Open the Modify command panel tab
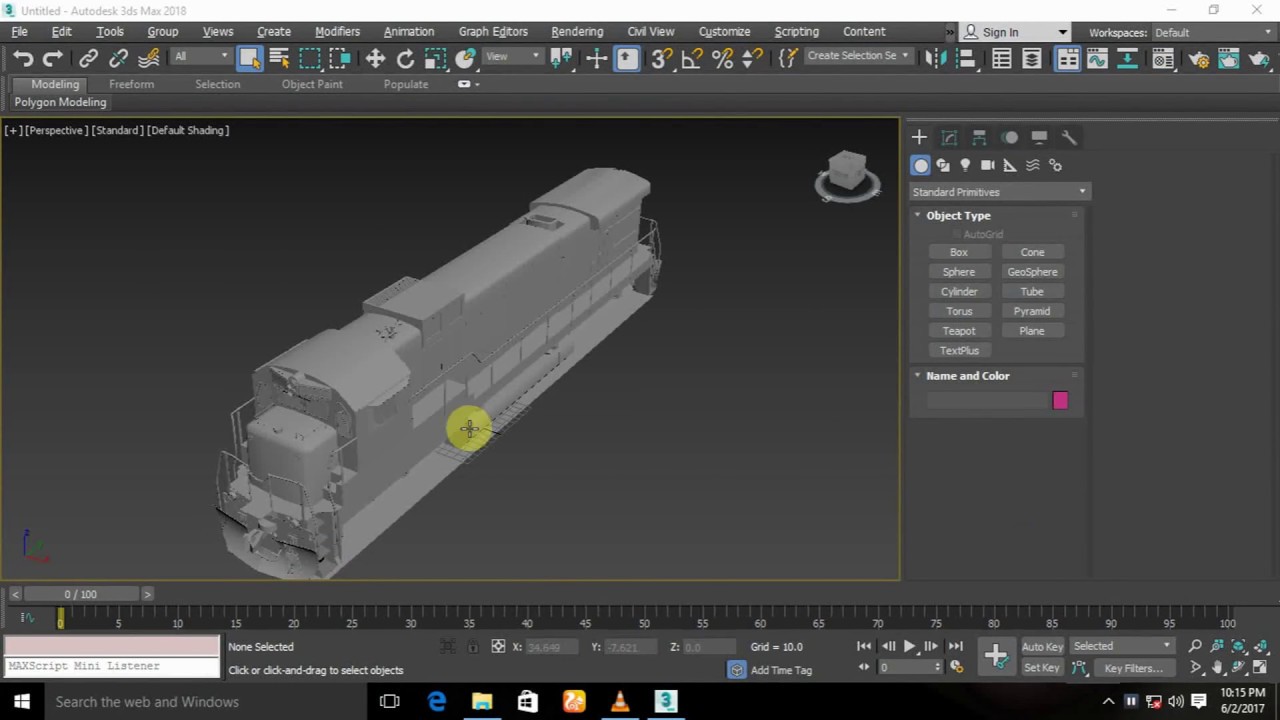This screenshot has height=720, width=1280. (949, 137)
